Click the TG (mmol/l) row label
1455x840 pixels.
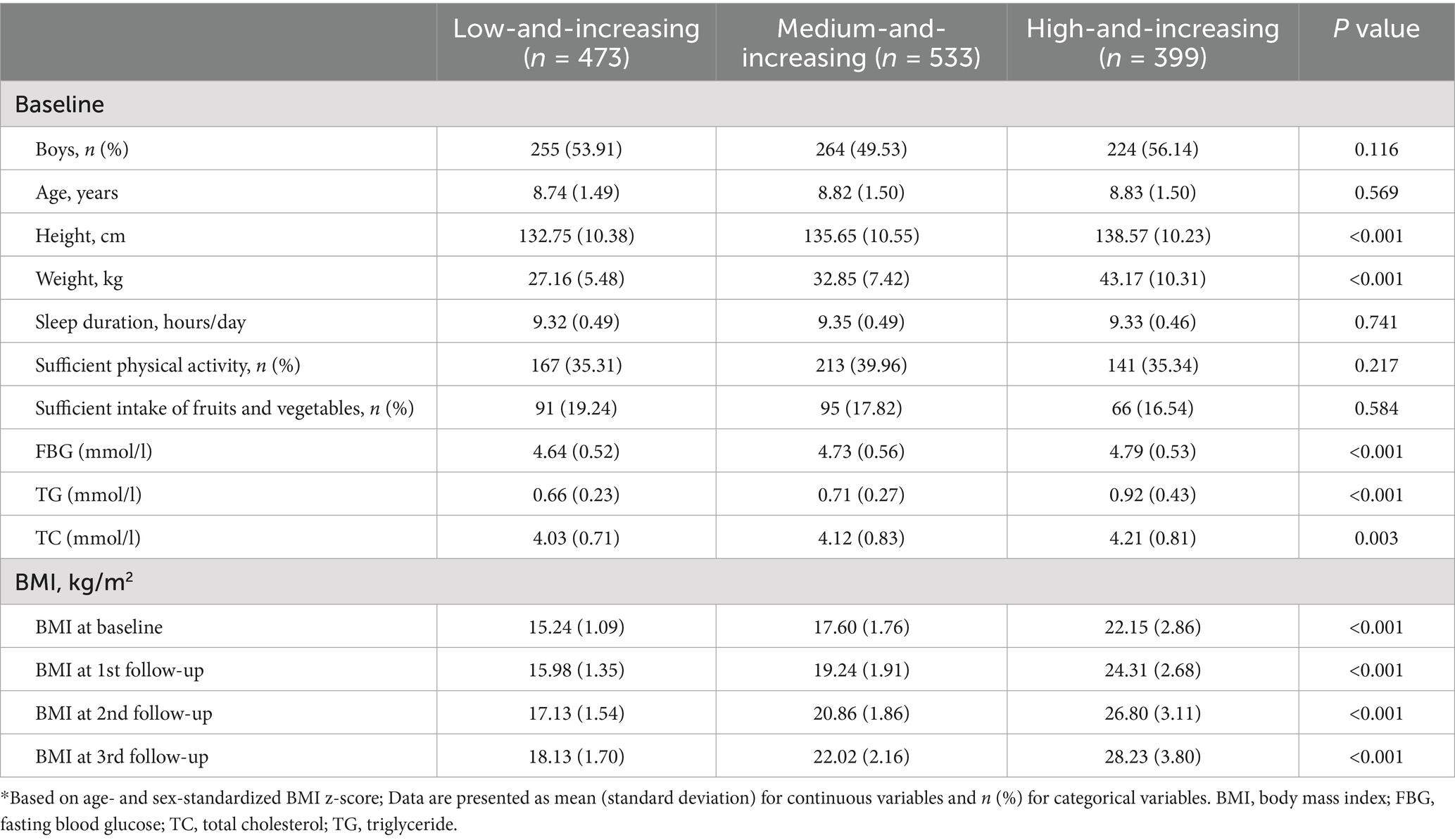click(88, 495)
